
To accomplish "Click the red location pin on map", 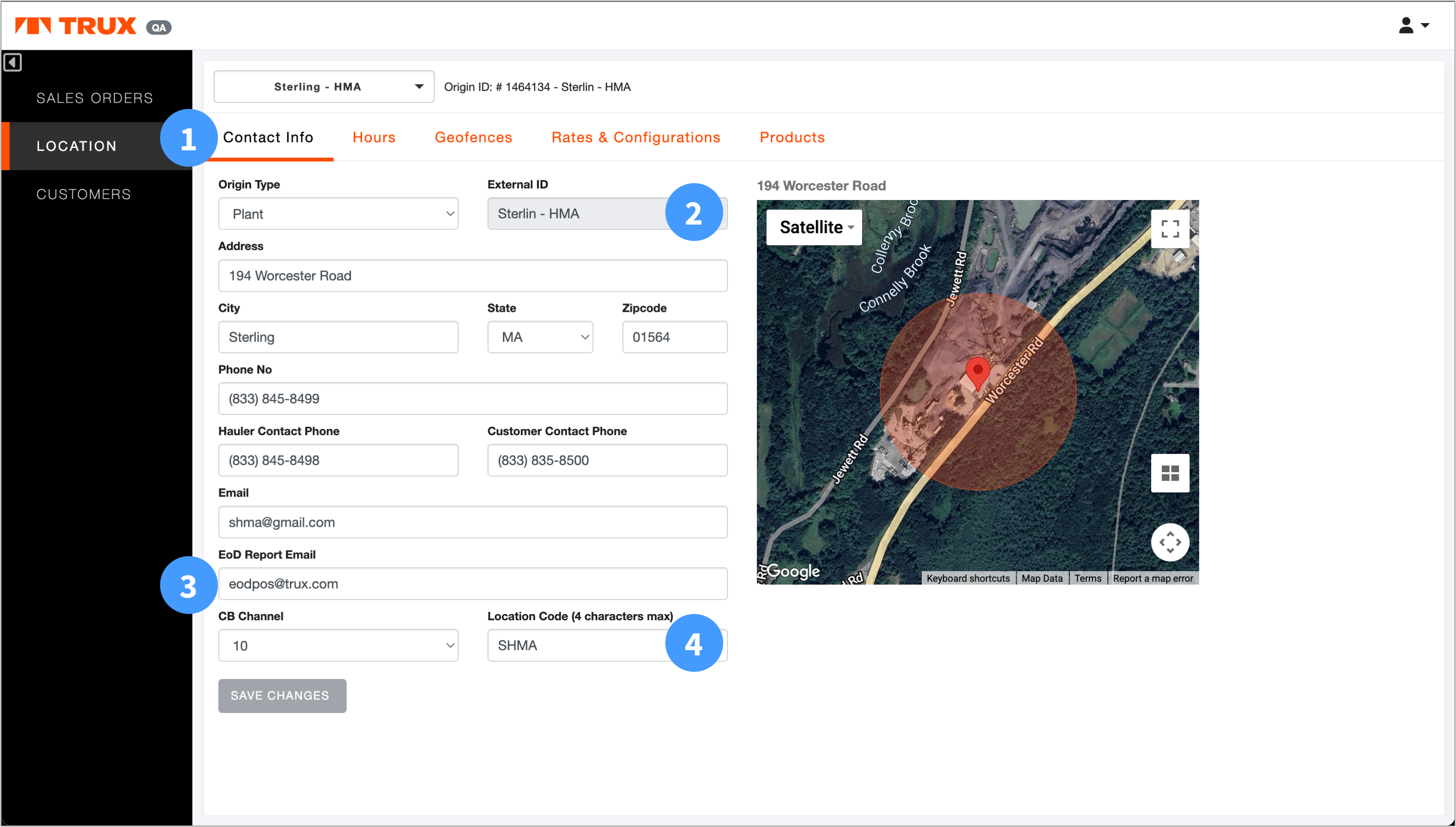I will 978,373.
